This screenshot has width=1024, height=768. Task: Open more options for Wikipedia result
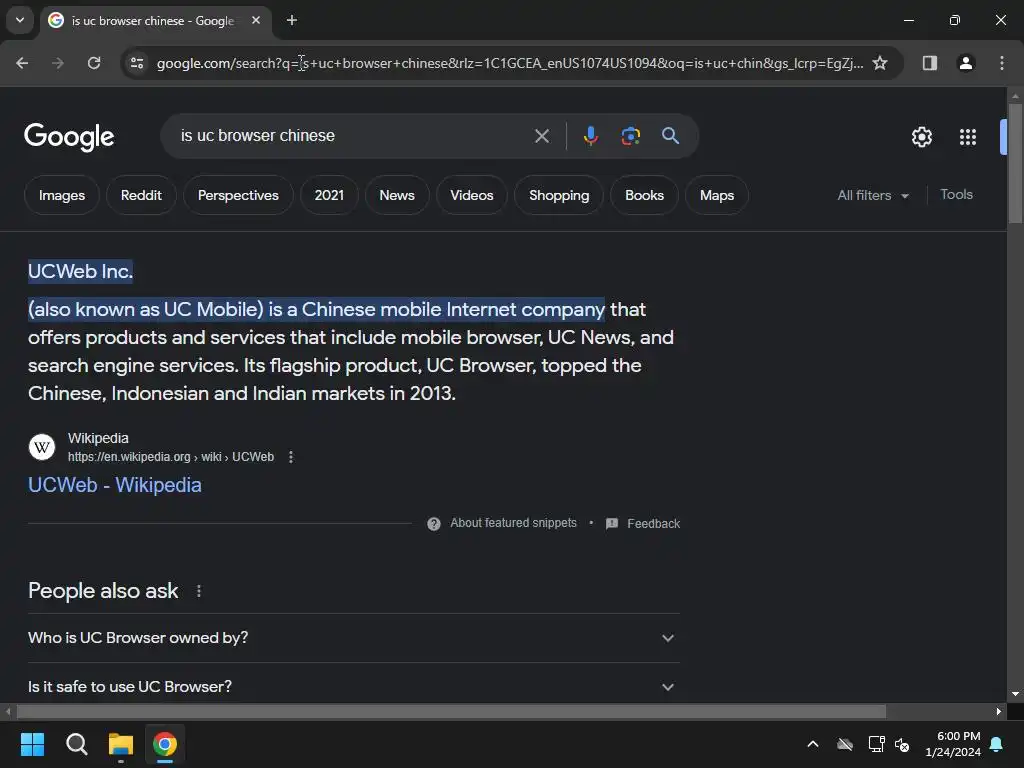291,457
